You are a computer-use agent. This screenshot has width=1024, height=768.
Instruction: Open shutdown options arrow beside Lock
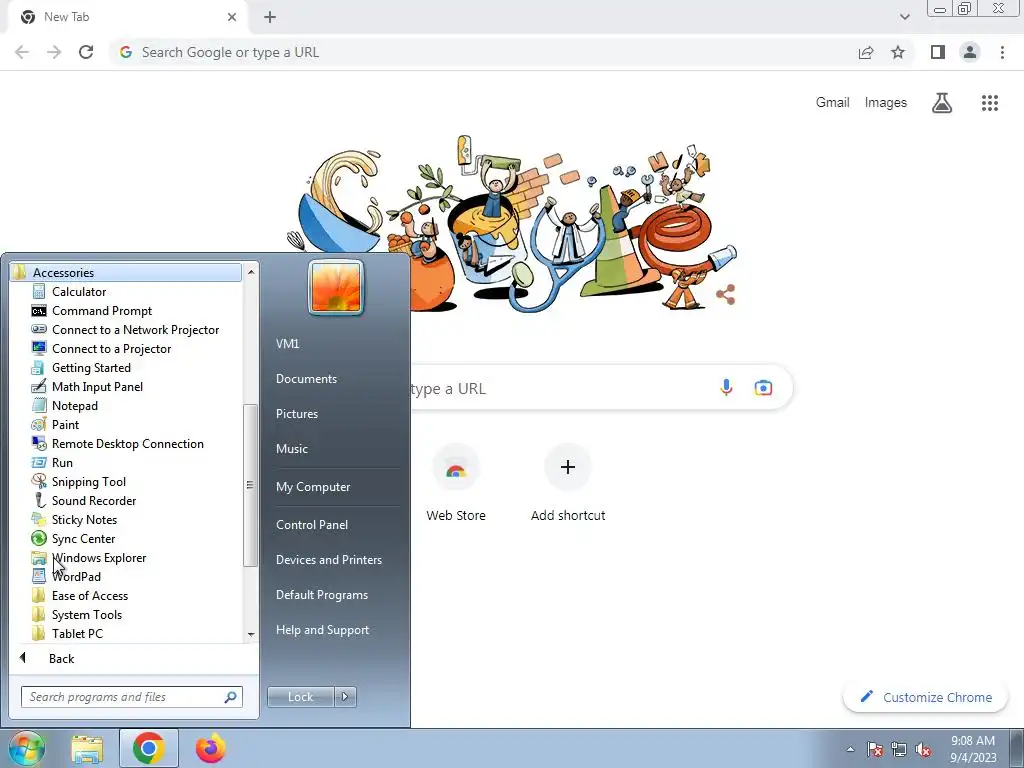pyautogui.click(x=345, y=697)
